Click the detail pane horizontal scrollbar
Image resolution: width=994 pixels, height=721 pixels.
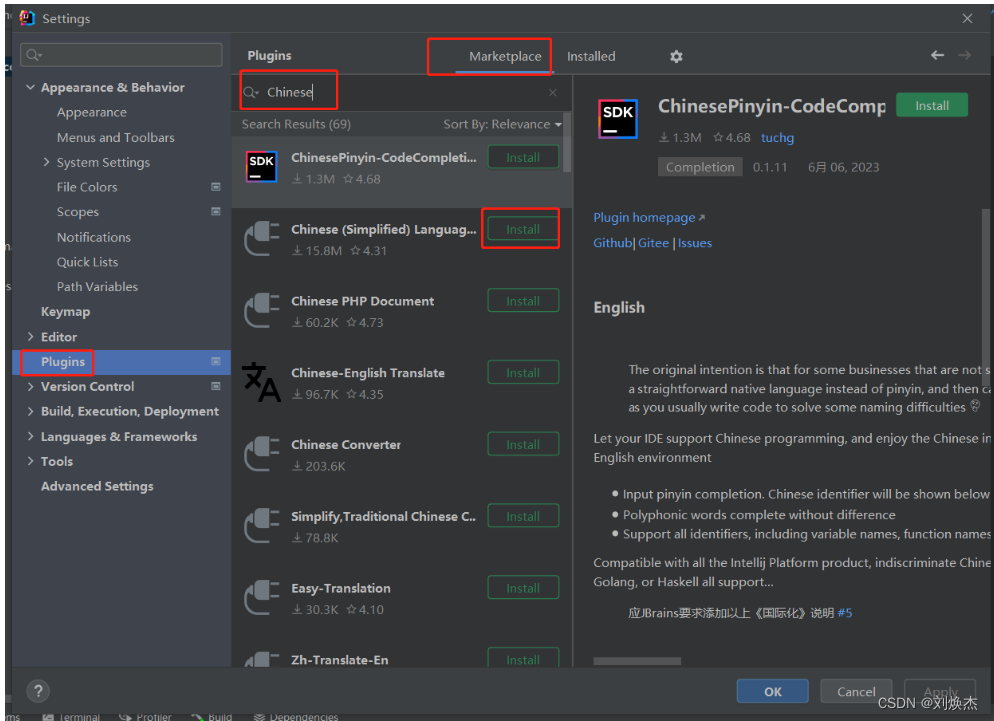636,661
